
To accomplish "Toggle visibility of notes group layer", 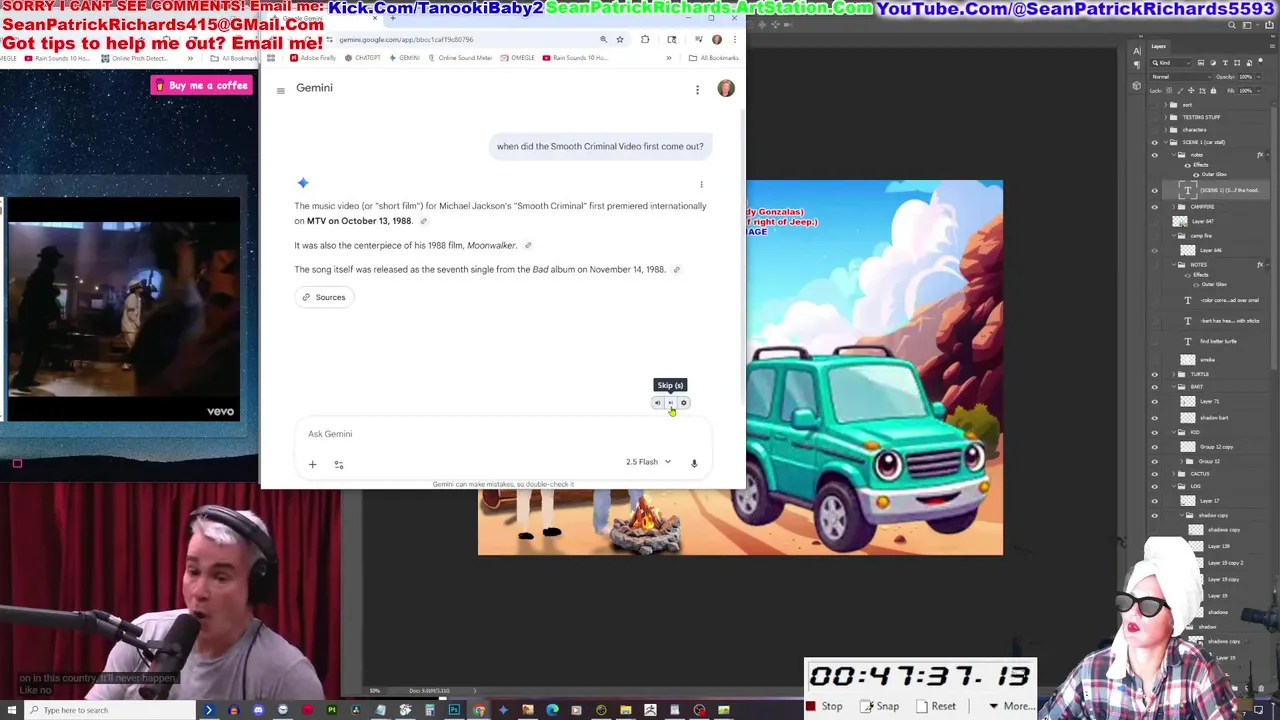I will 1154,155.
